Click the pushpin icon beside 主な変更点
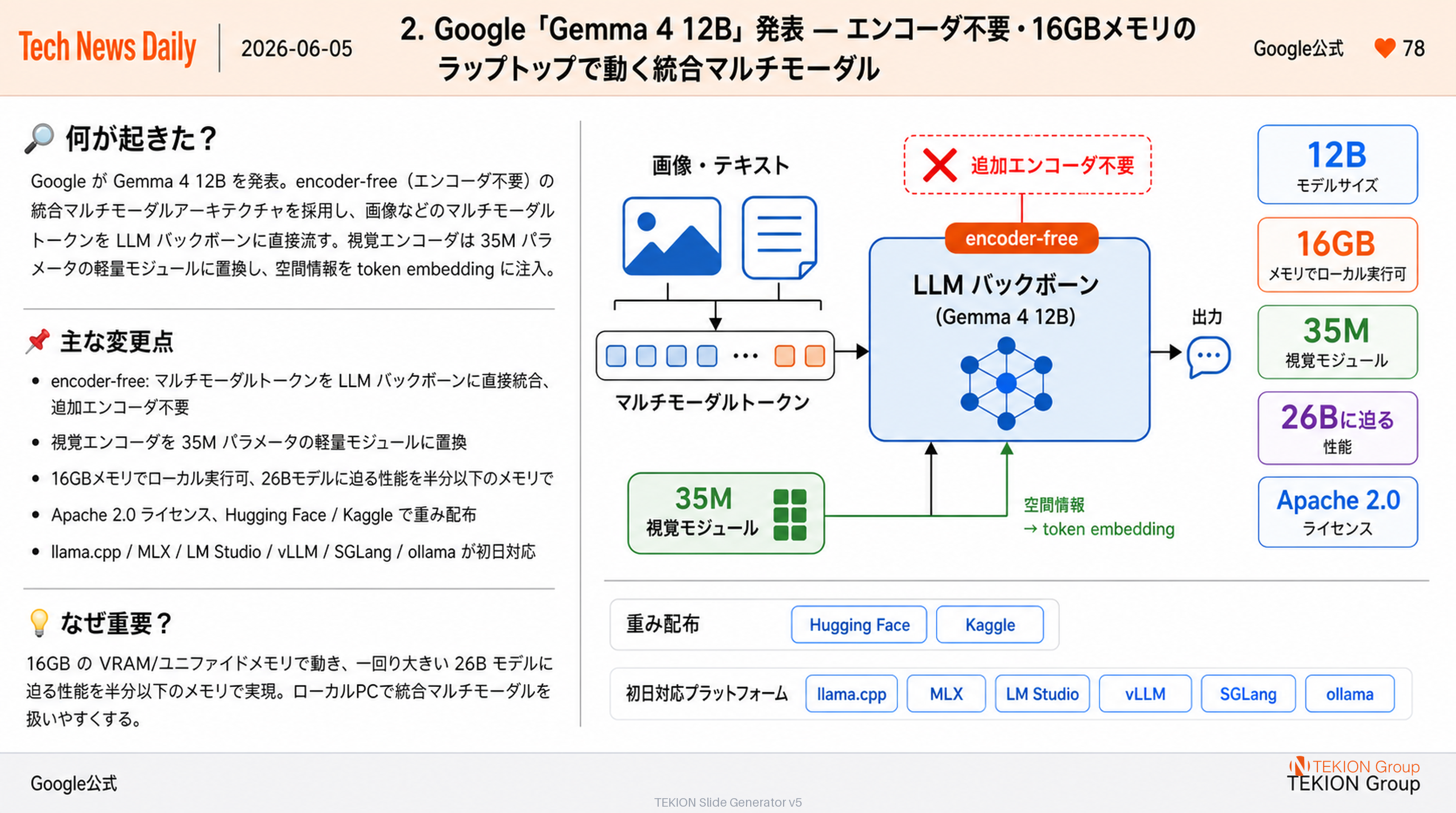Screen dimensions: 1456x813 pyautogui.click(x=39, y=341)
